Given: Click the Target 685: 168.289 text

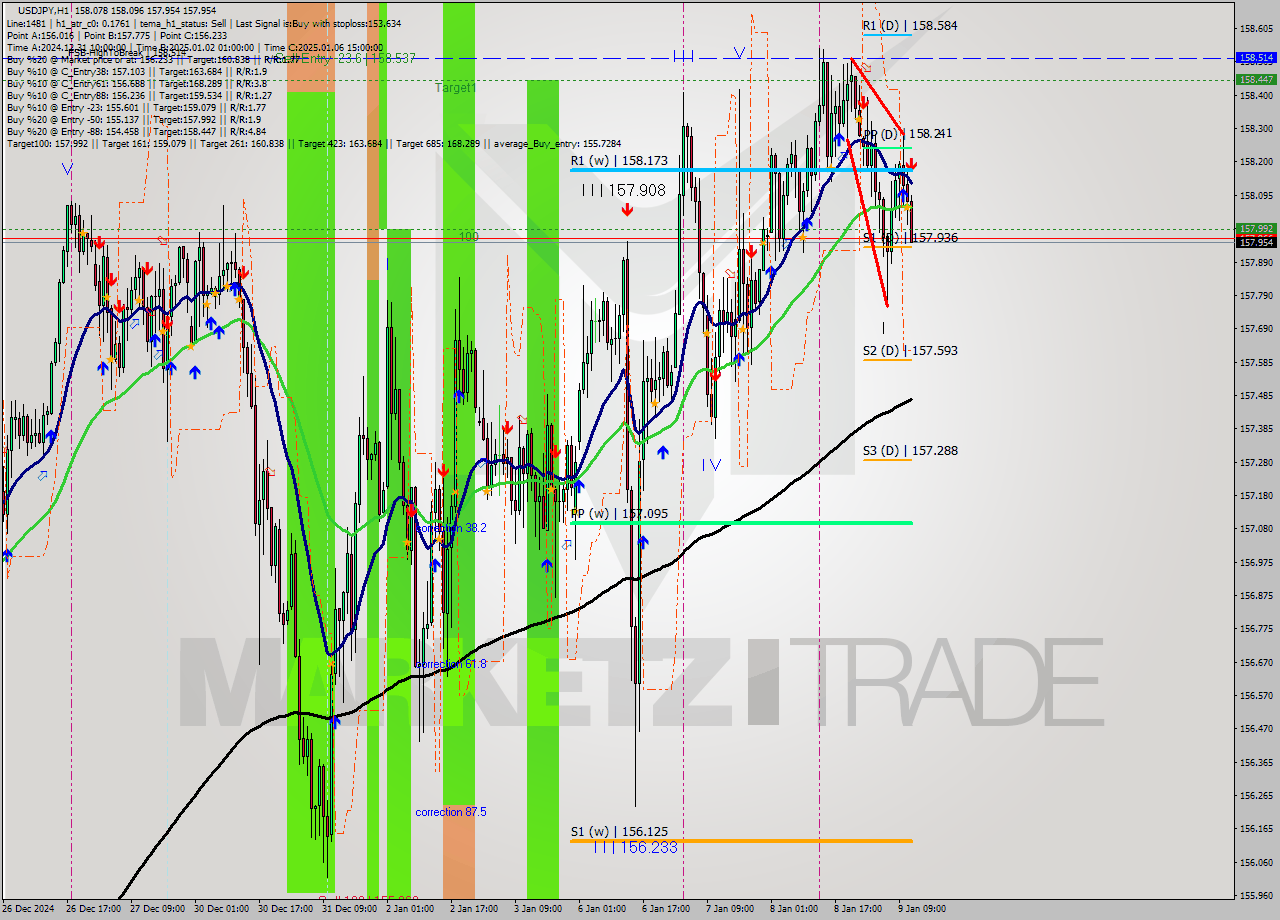Looking at the screenshot, I should click(438, 143).
